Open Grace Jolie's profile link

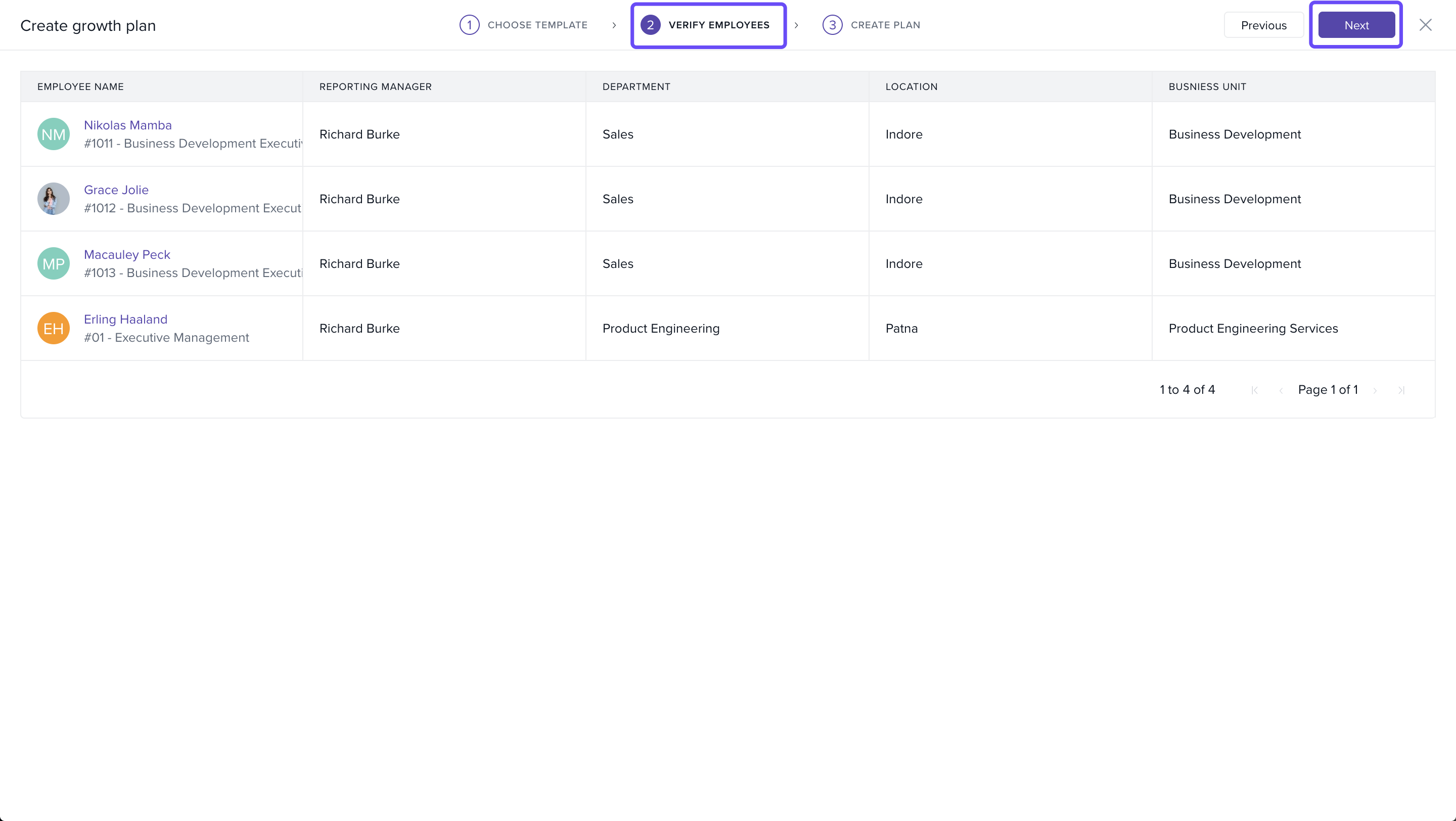tap(116, 190)
